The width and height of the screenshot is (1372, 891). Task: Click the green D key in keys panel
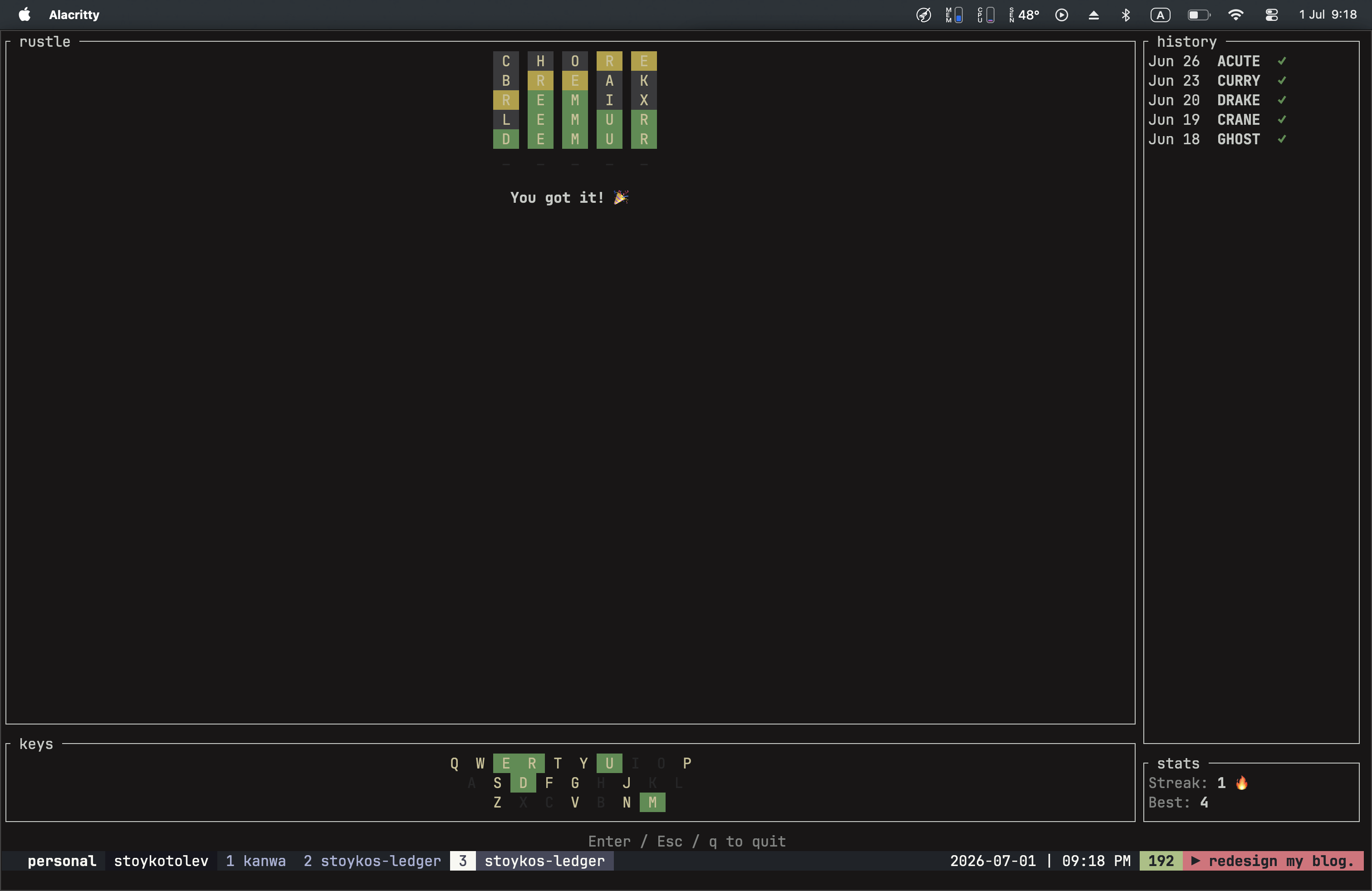(523, 783)
